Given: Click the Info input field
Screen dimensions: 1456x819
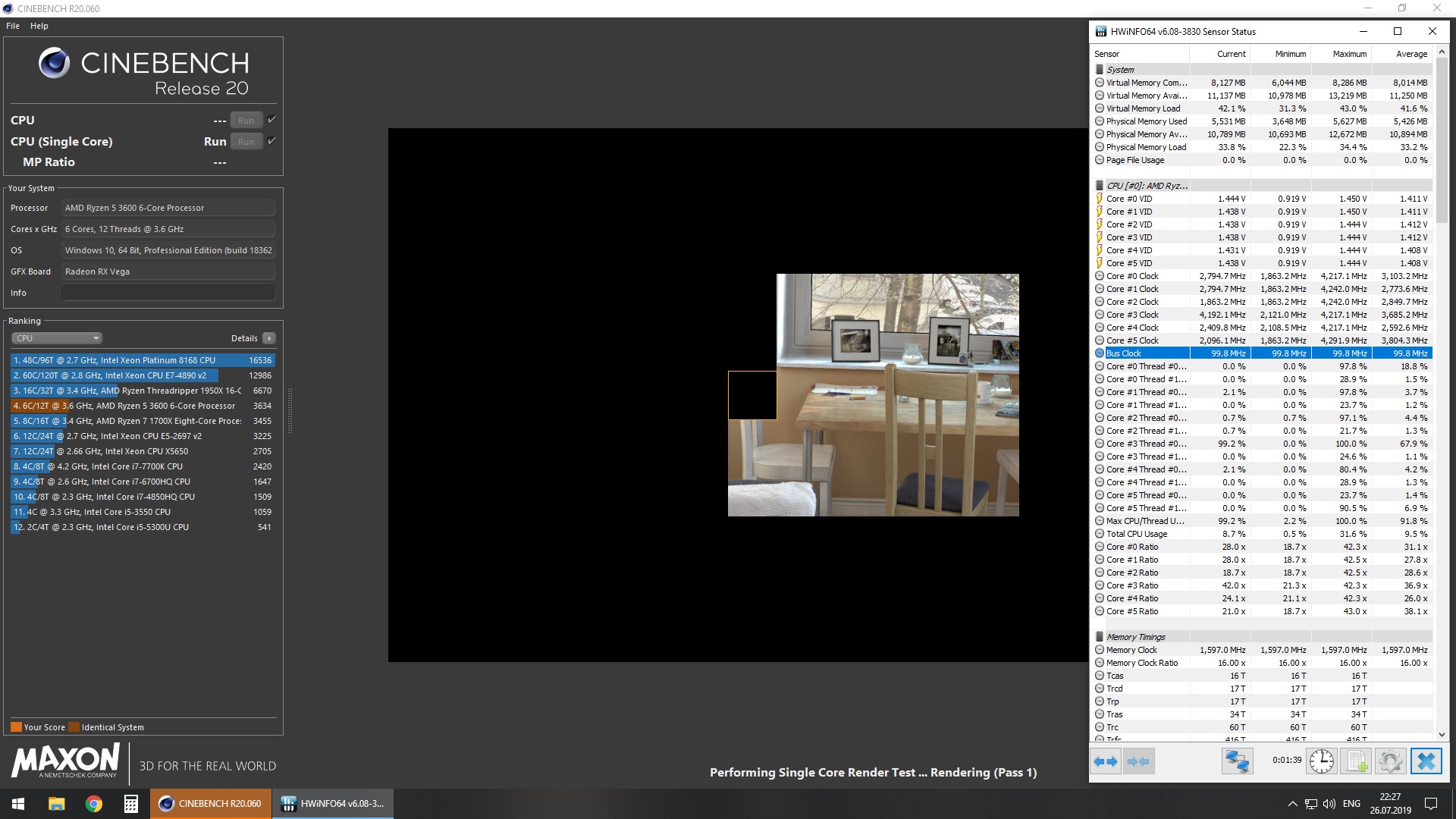Looking at the screenshot, I should pyautogui.click(x=168, y=293).
